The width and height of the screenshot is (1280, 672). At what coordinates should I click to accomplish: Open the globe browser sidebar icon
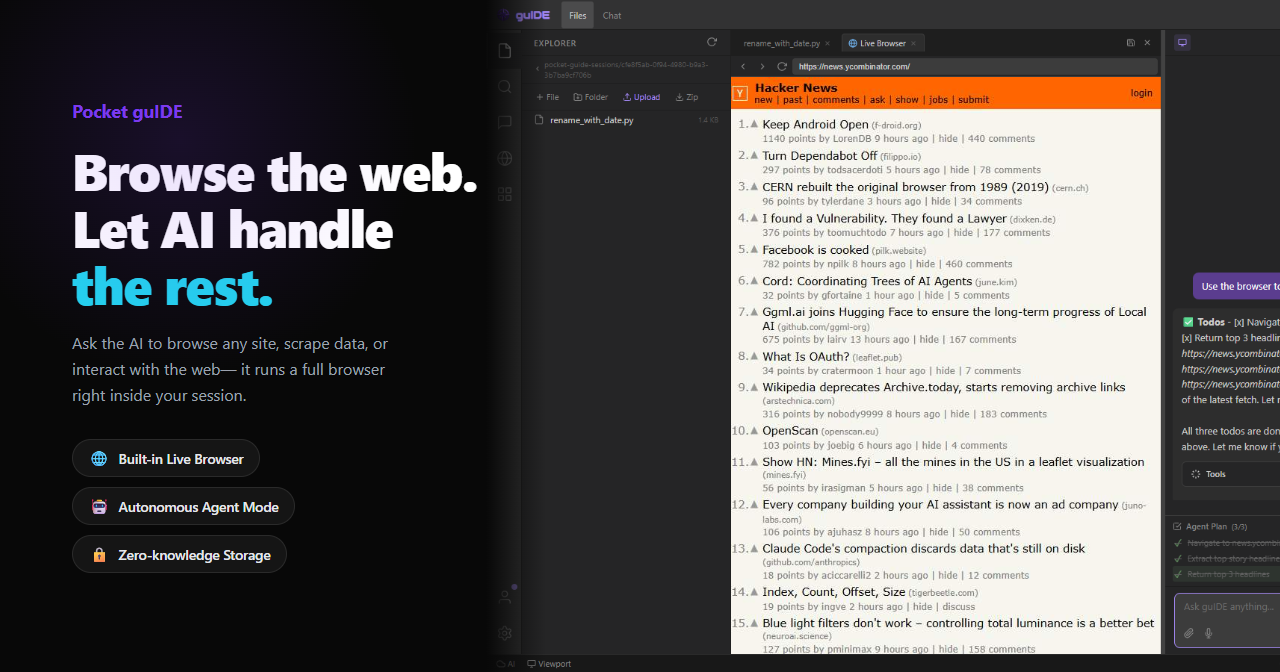(505, 158)
